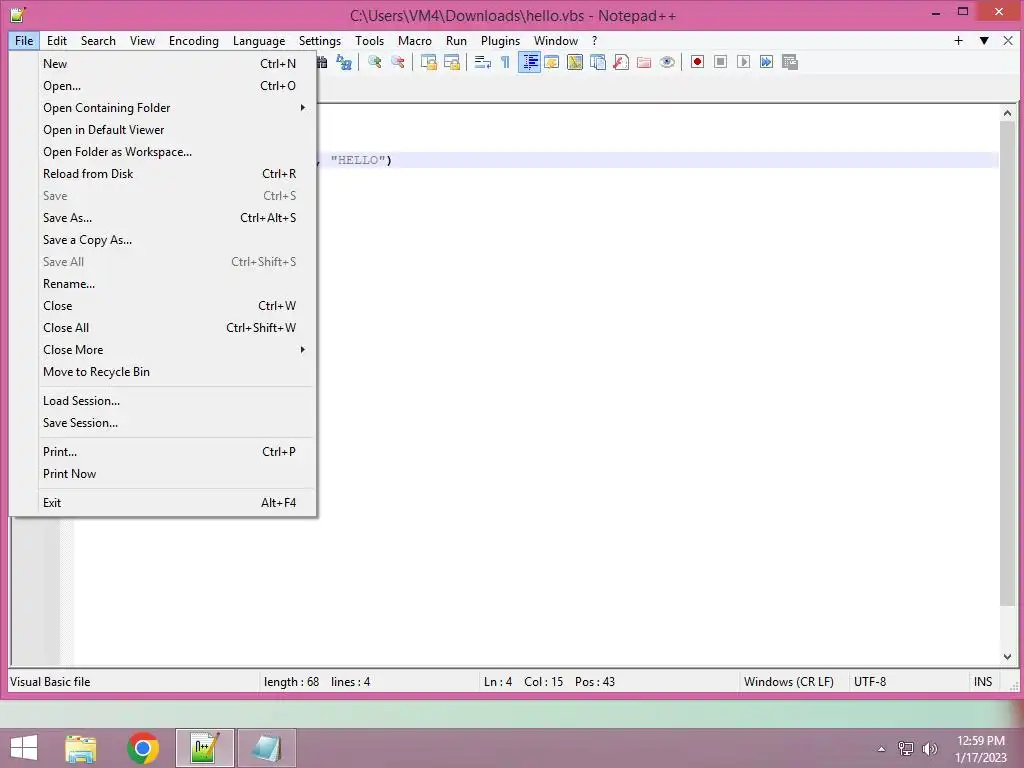Open the tab list down-arrow dropdown
1024x768 pixels.
tap(984, 40)
